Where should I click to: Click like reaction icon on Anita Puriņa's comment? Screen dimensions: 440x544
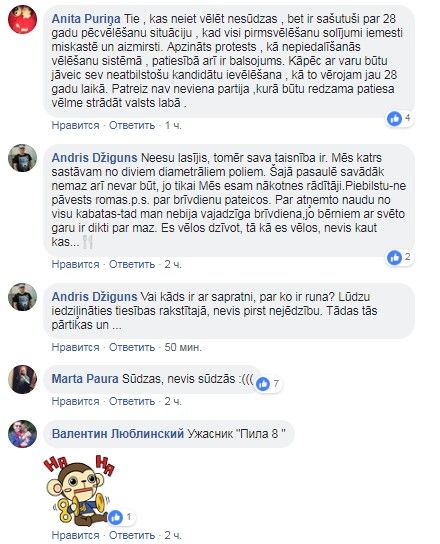(x=395, y=119)
